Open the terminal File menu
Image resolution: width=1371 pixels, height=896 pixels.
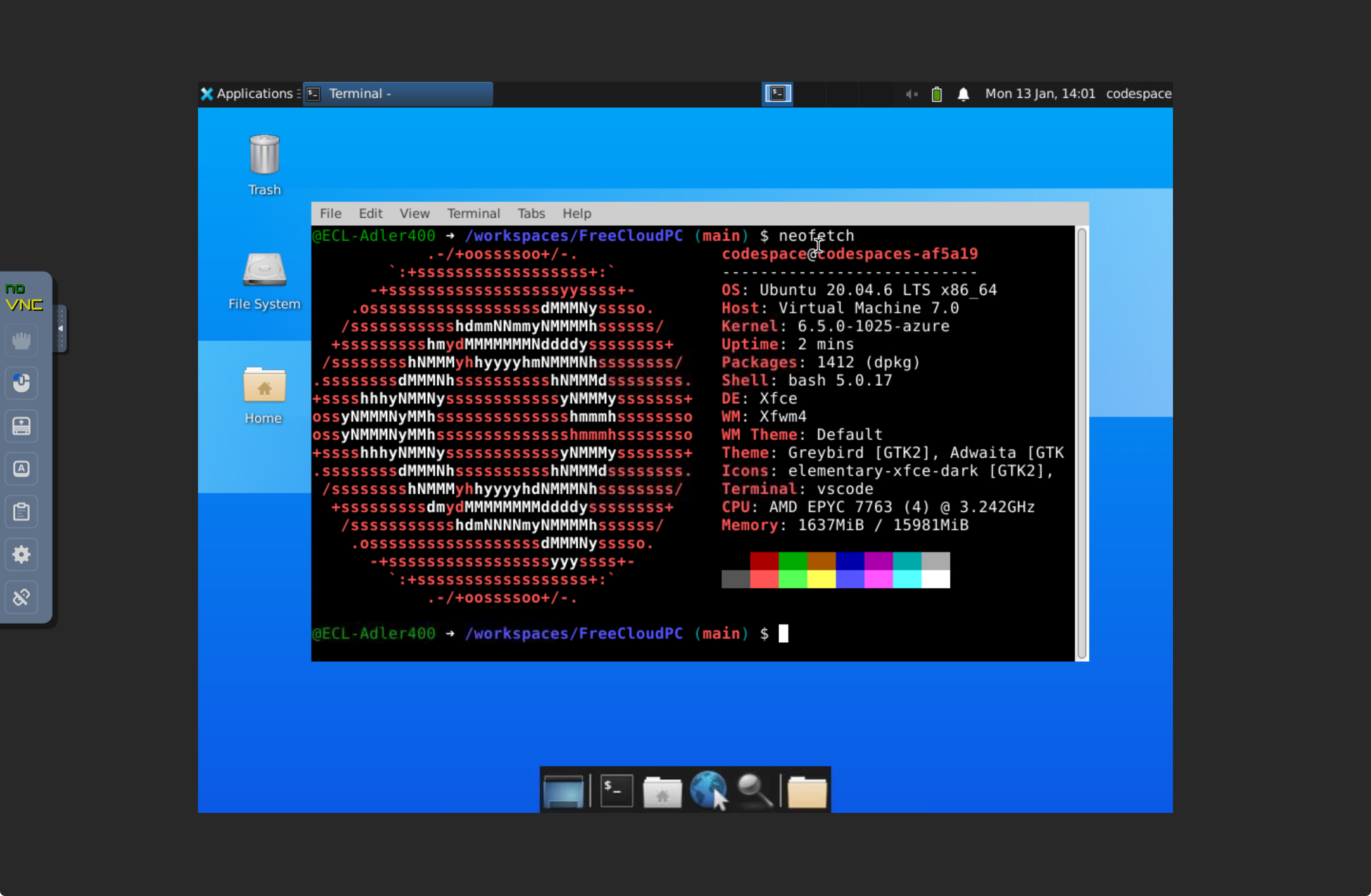[330, 214]
